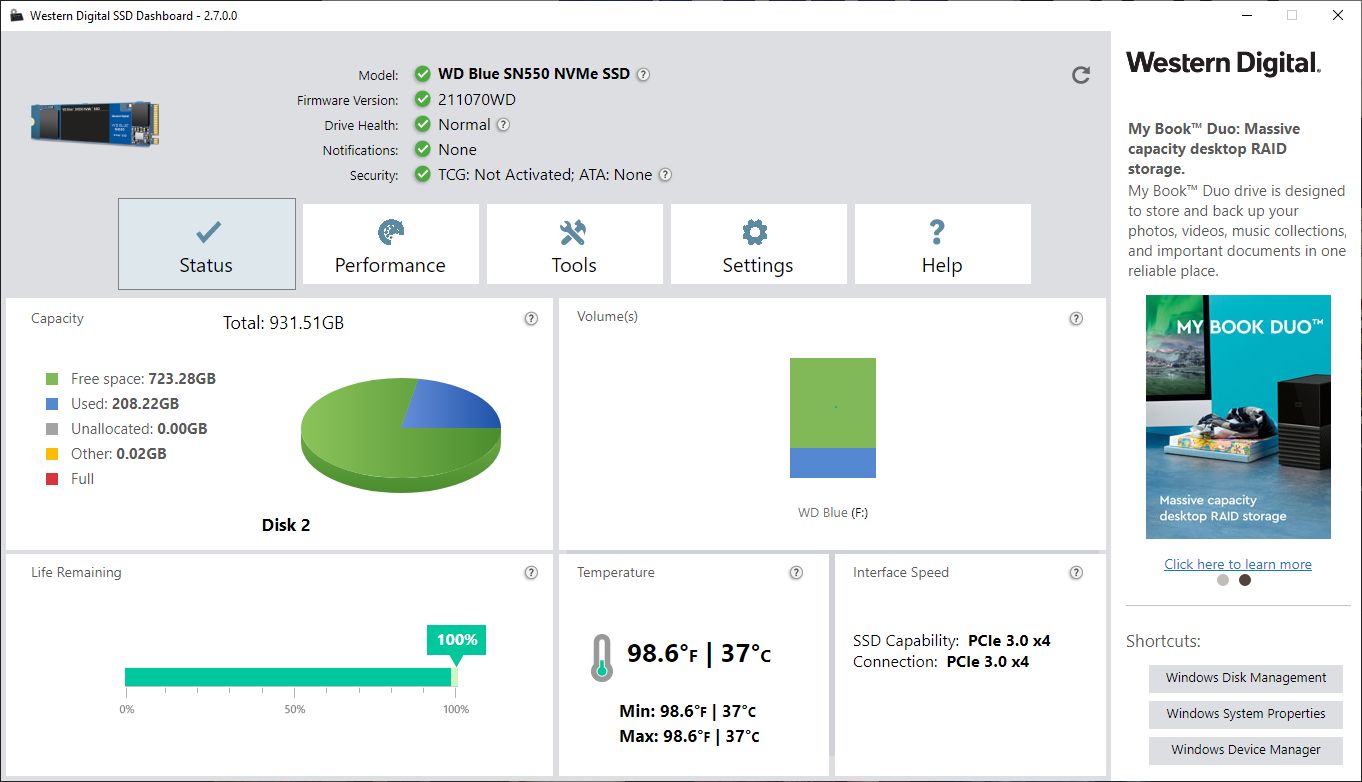This screenshot has width=1362, height=782.
Task: Open the Capacity panel help icon
Action: coord(531,319)
